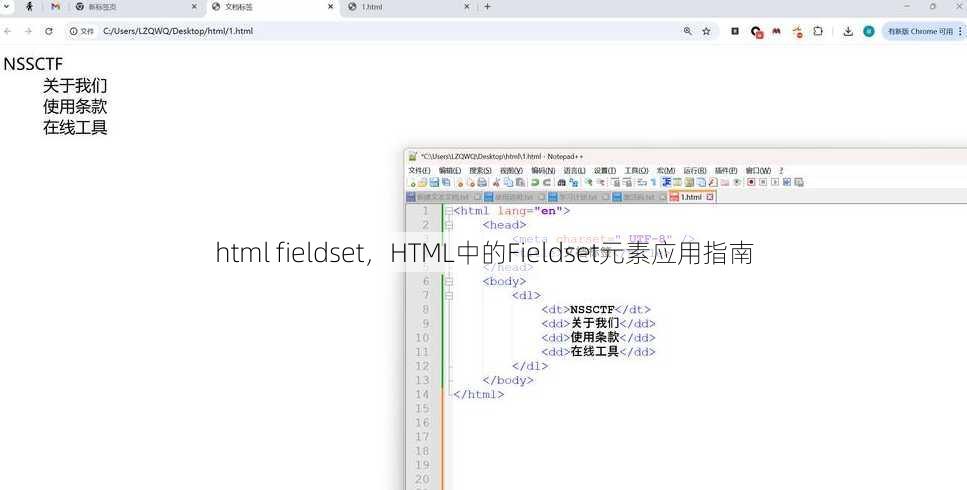Click zoom magnifier icon in address bar

[688, 31]
